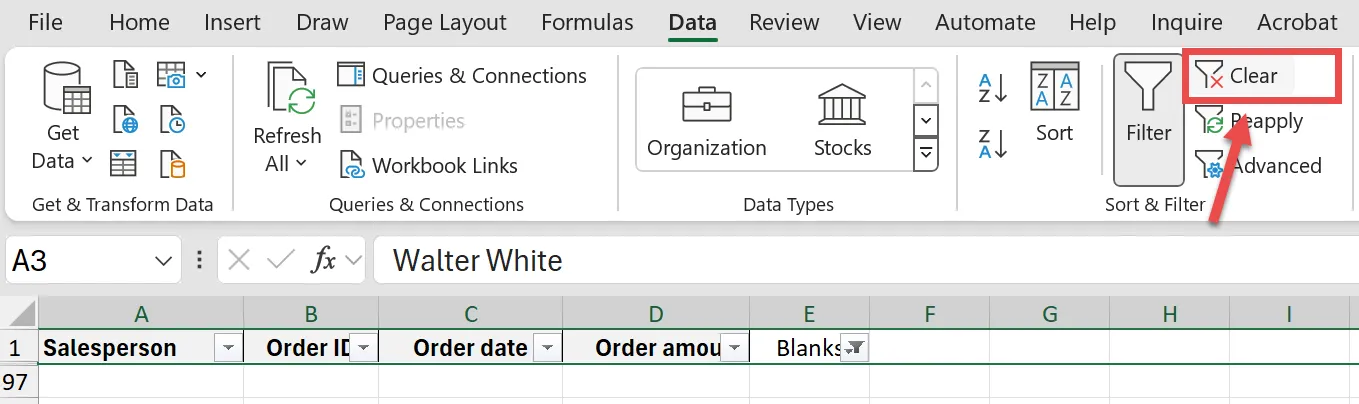The image size is (1359, 404).
Task: Click the From Text/CSV icon
Action: click(x=125, y=75)
